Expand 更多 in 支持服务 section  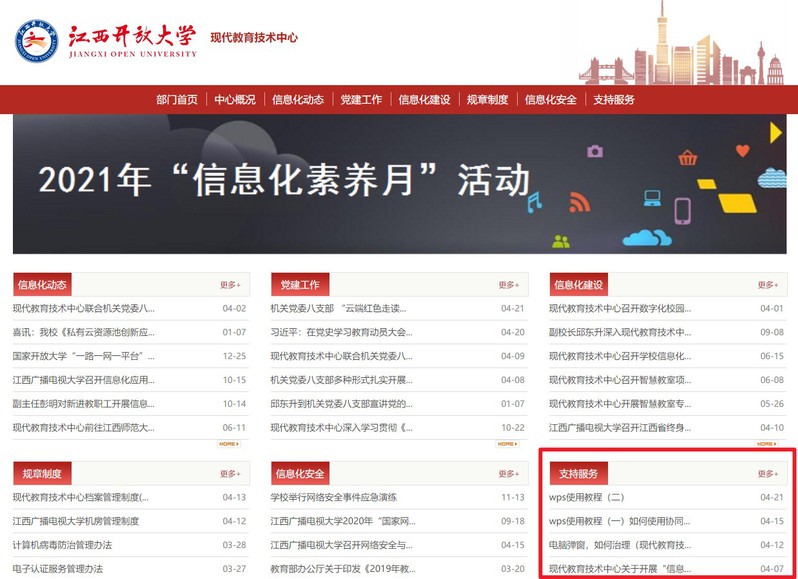[767, 473]
